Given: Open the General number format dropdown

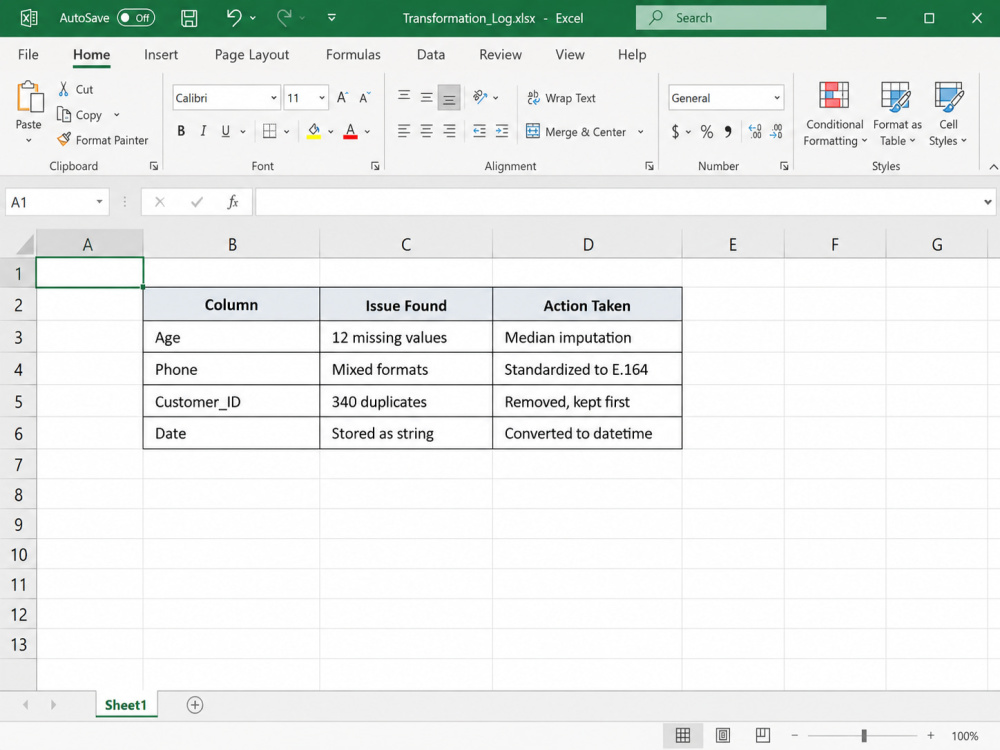Looking at the screenshot, I should tap(777, 98).
